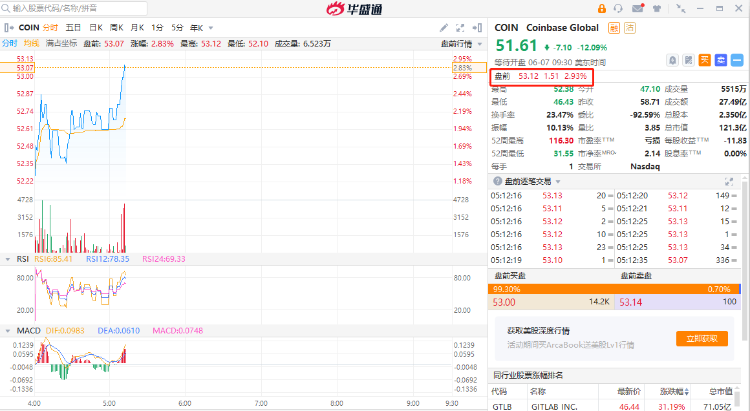Image resolution: width=750 pixels, height=411 pixels.
Task: Toggle the 分时 intraday line display
Action: click(9, 44)
